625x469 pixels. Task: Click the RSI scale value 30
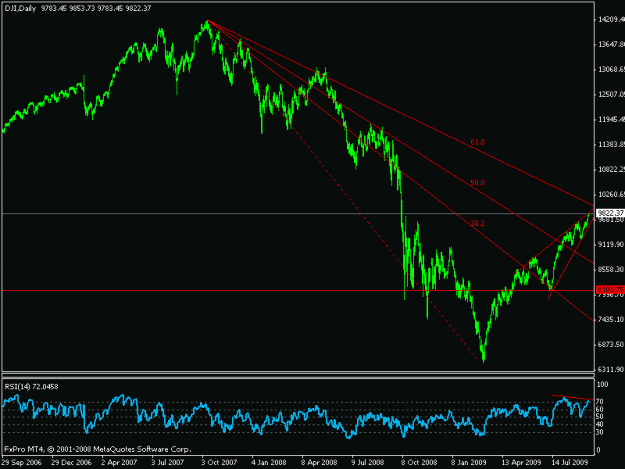(x=599, y=432)
